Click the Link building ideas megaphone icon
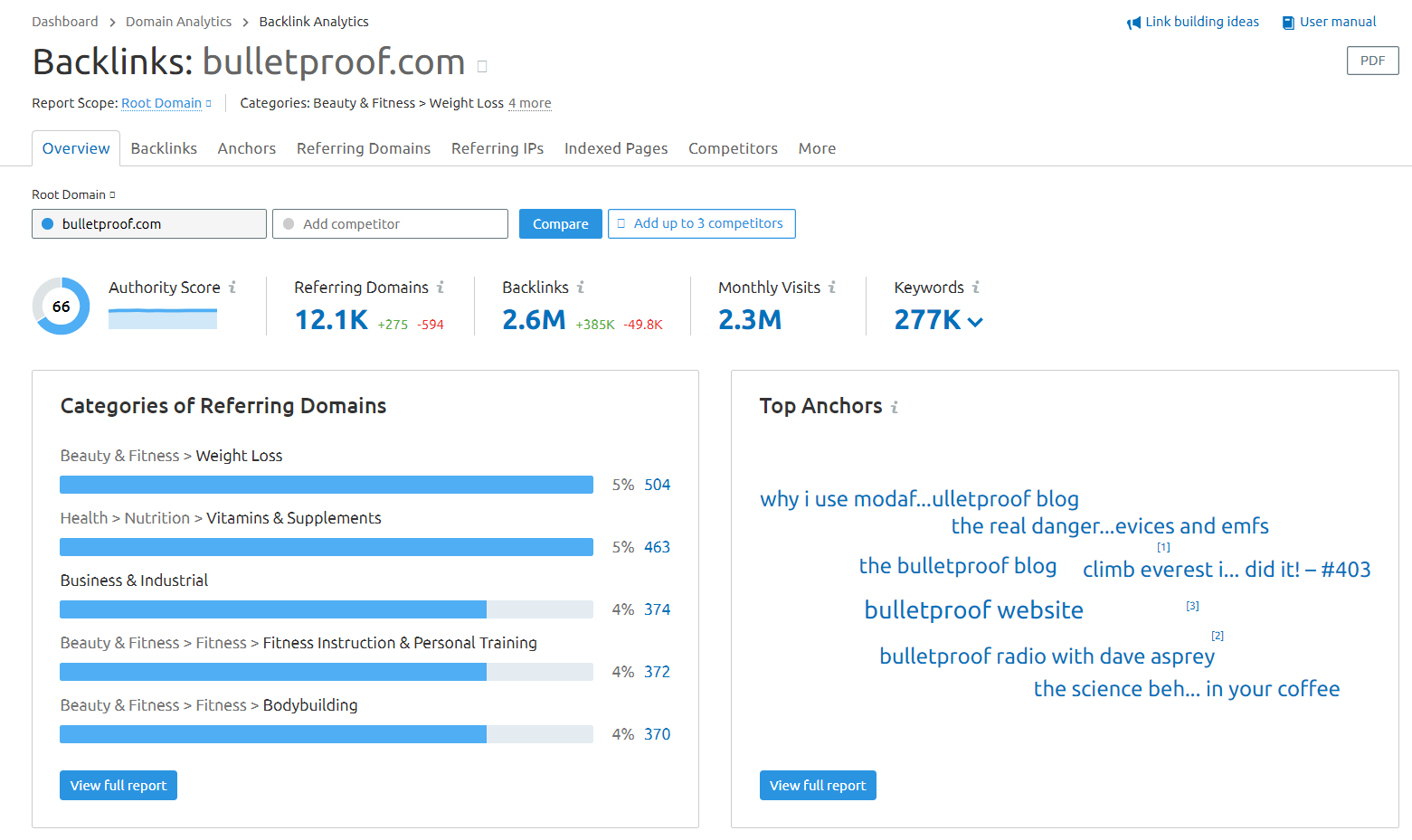 (x=1133, y=23)
